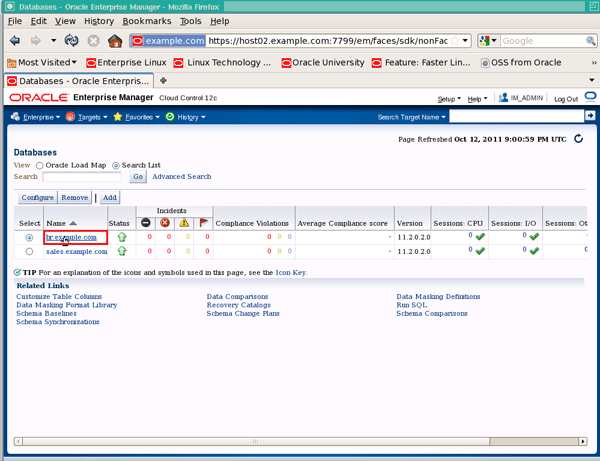Click the horizontal scrollbar left arrow
Screen dimensions: 600x461
tap(18, 441)
